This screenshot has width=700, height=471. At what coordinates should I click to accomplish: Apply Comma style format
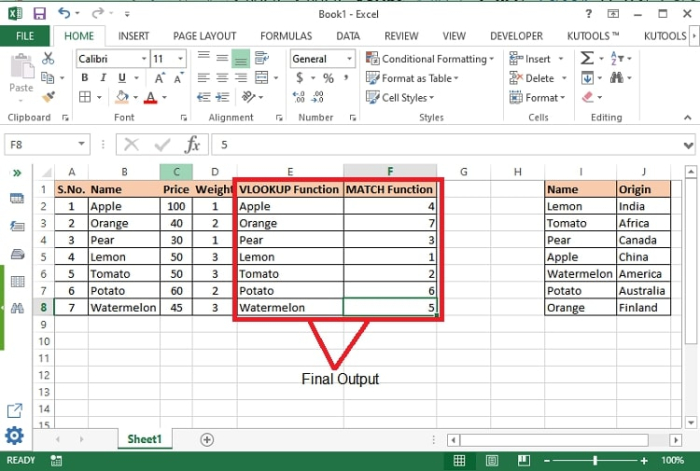(x=346, y=78)
